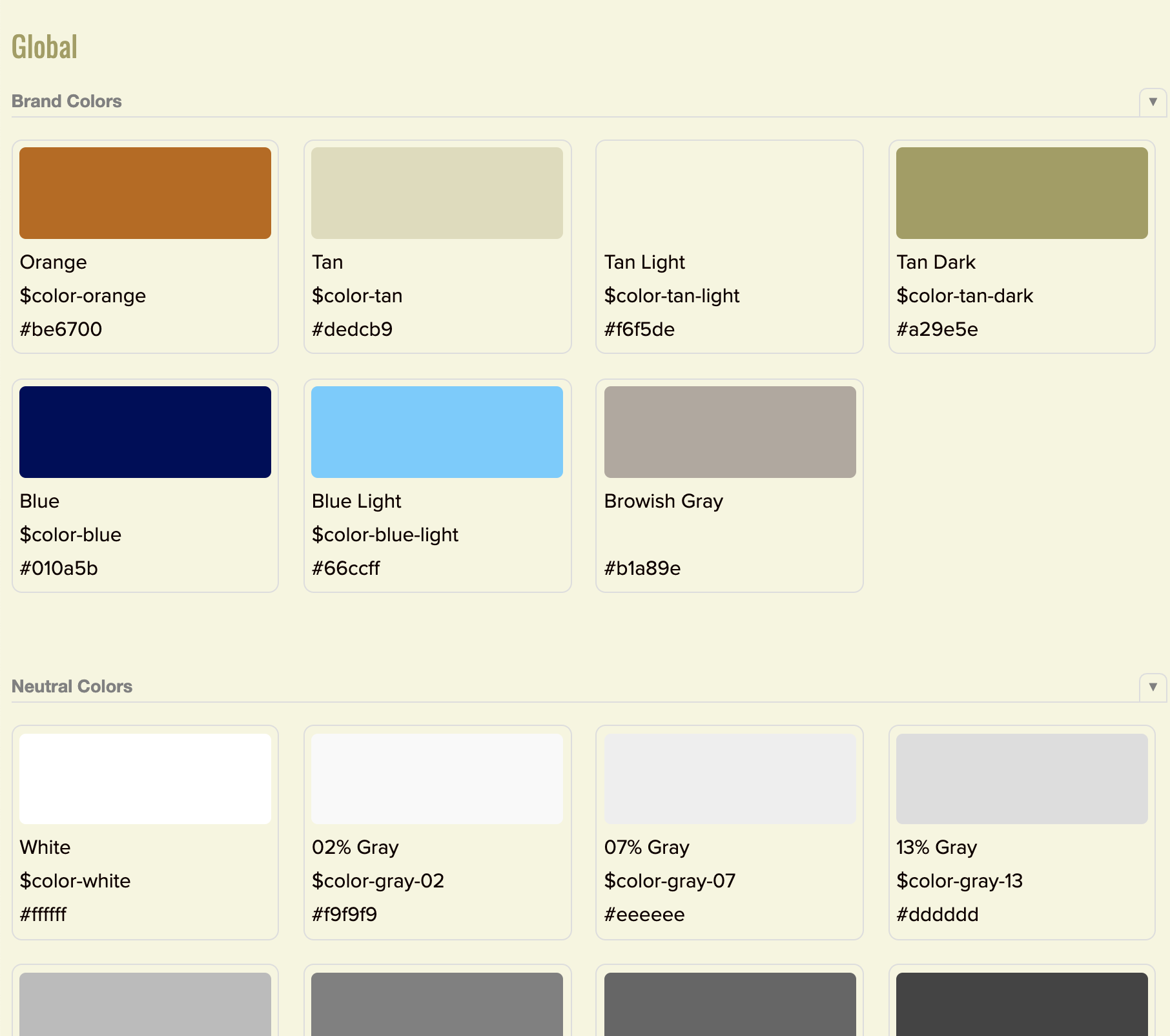The image size is (1170, 1036).
Task: Click the $color-white variable name
Action: pos(75,881)
